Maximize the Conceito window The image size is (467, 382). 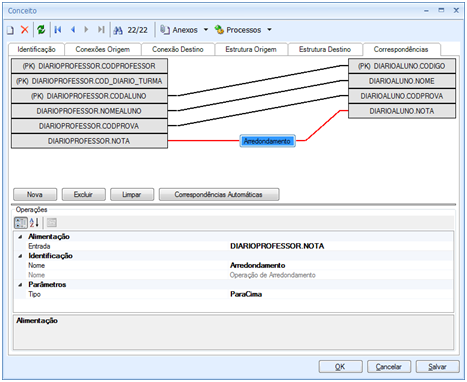pos(441,10)
